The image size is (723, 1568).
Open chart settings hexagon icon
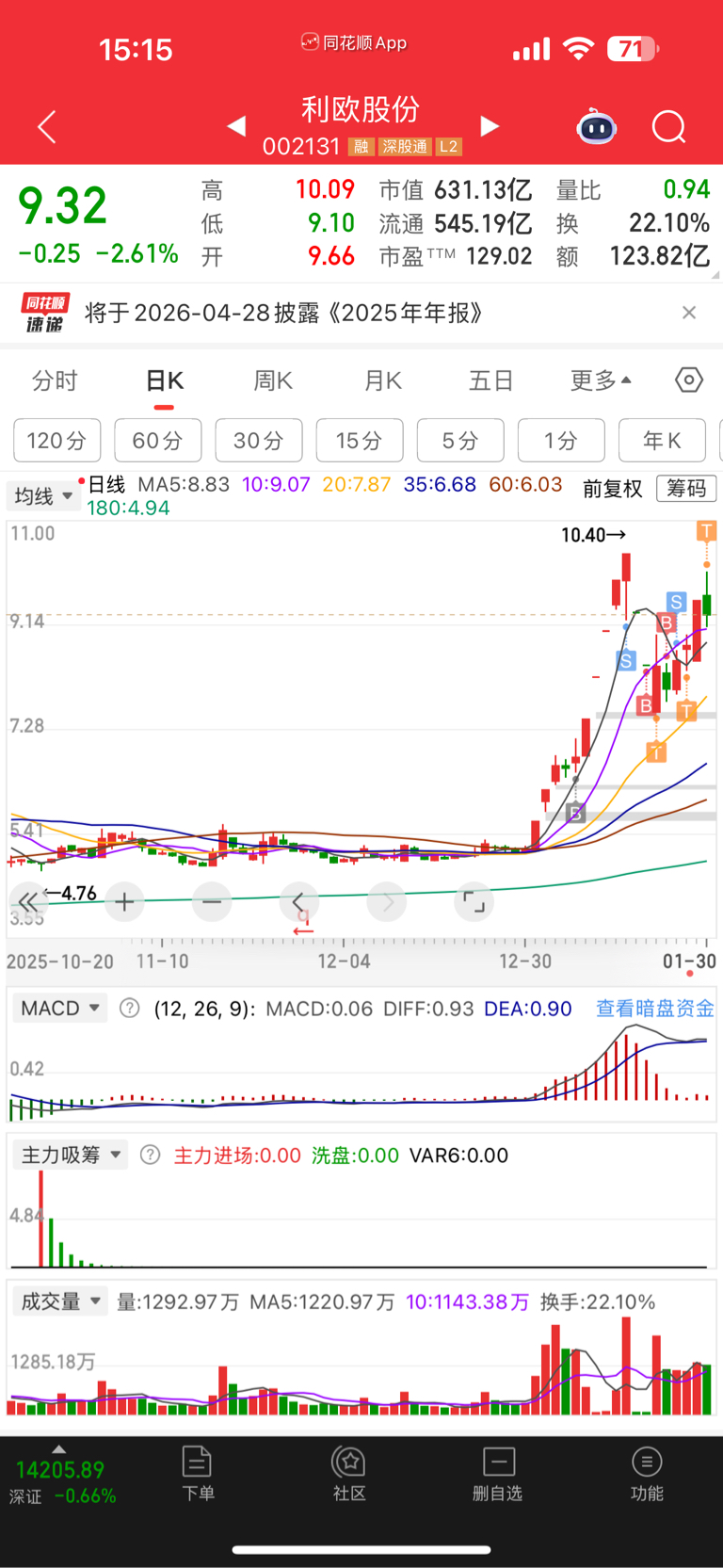(689, 380)
